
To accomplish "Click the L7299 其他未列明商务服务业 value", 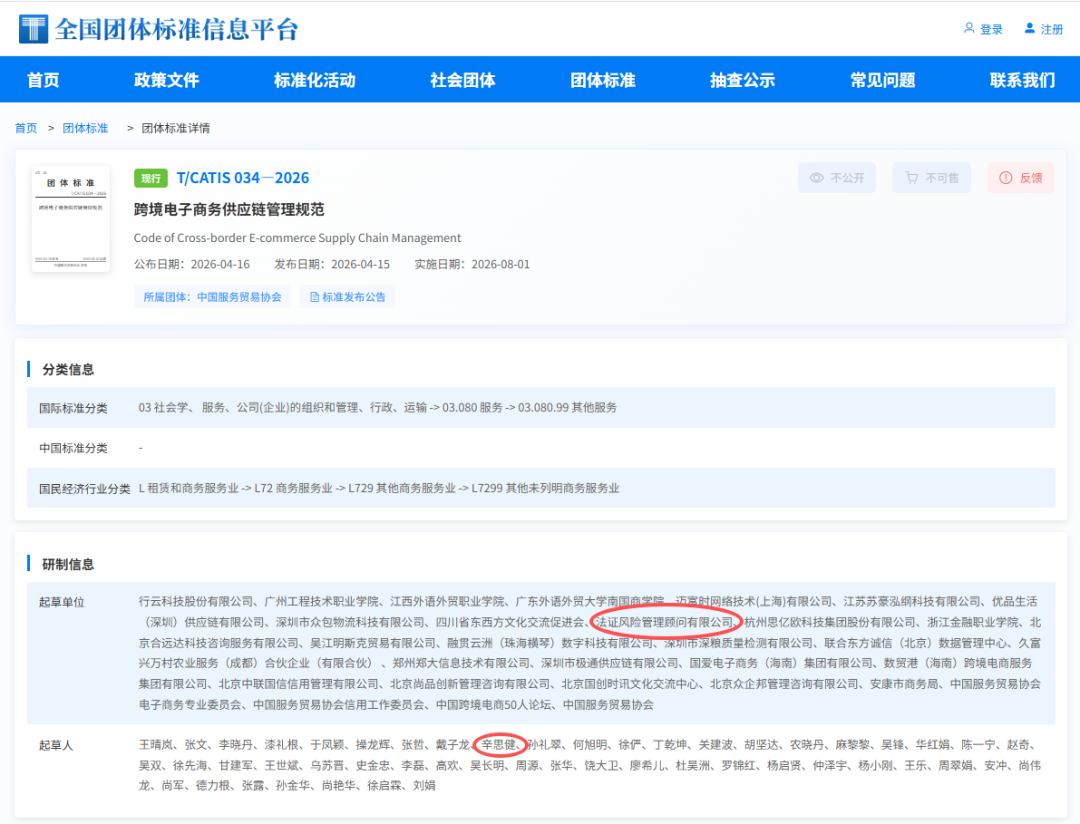I will coord(545,488).
